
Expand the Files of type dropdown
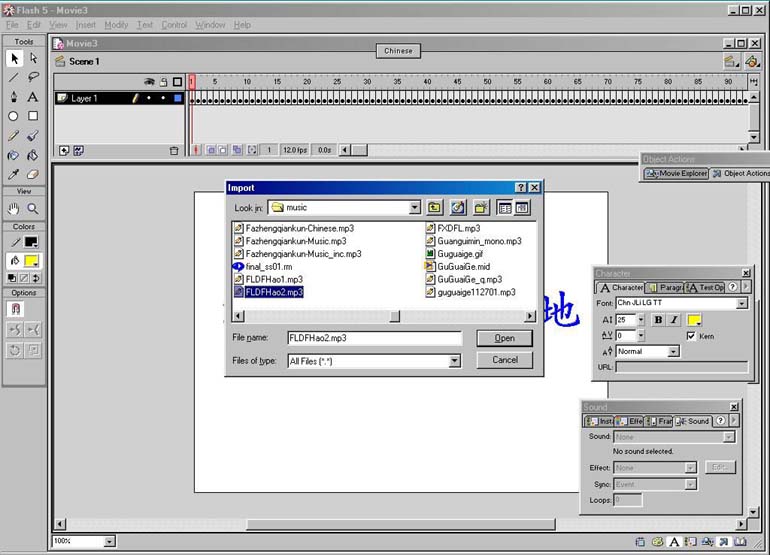454,361
